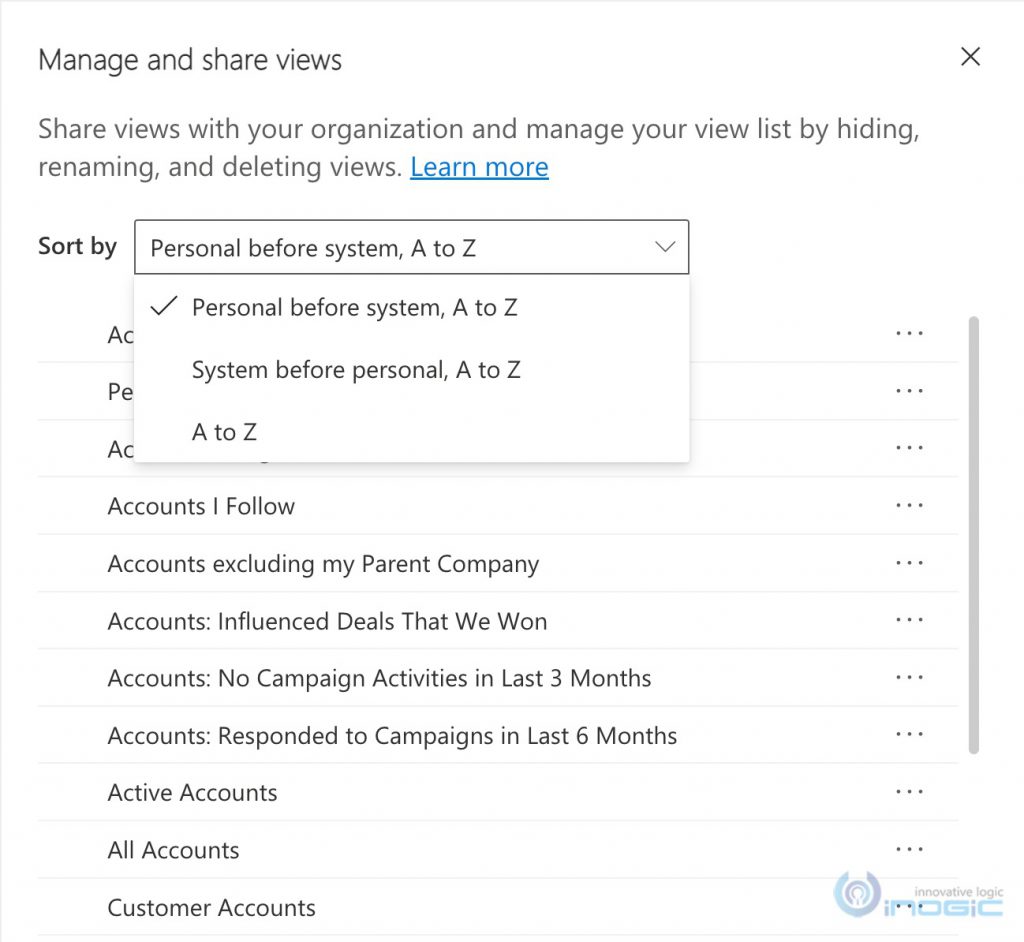Screen dimensions: 1024x942
Task: Open the Learn more link
Action: tap(478, 167)
